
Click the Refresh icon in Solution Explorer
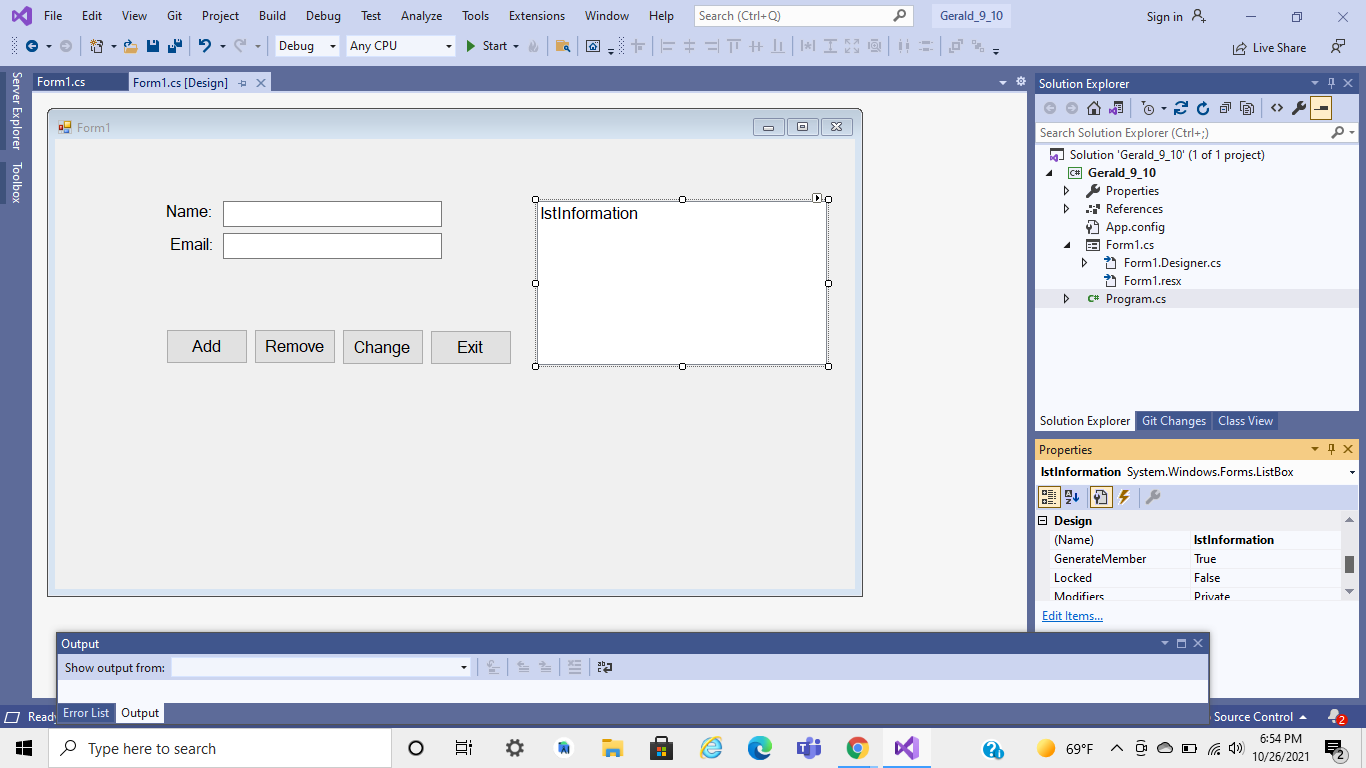tap(1202, 108)
